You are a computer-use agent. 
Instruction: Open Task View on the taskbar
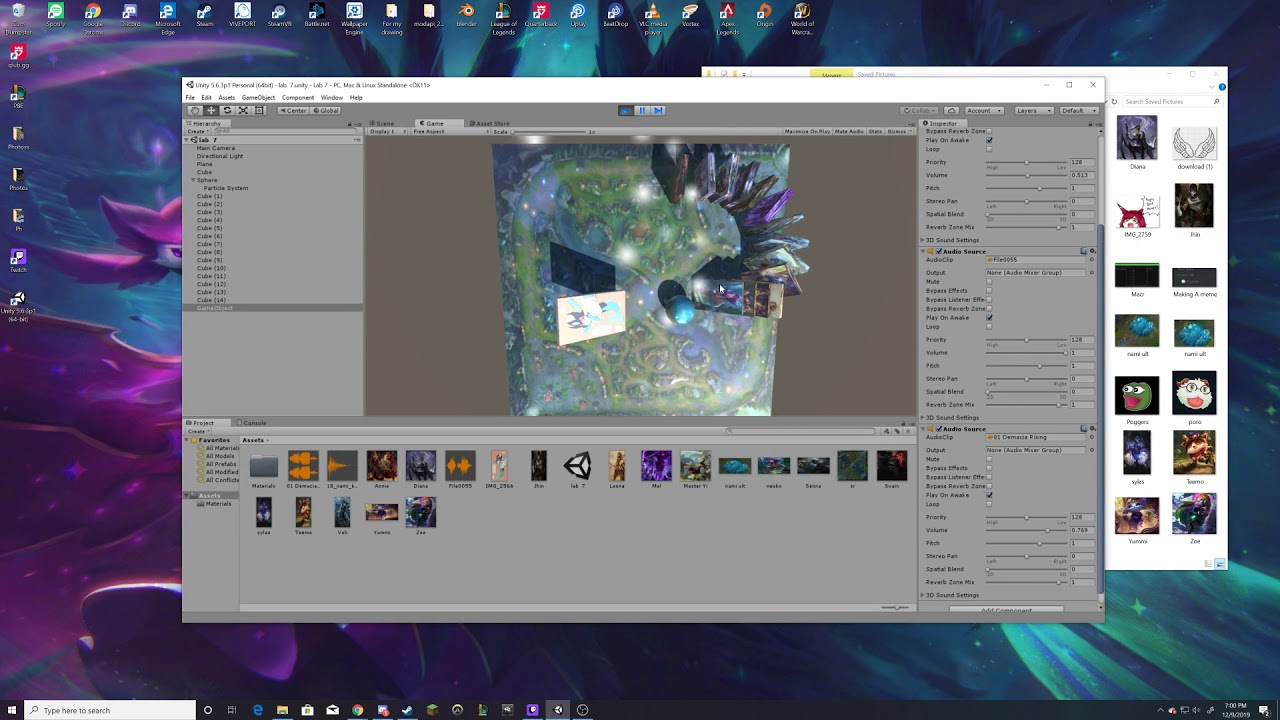coord(232,710)
